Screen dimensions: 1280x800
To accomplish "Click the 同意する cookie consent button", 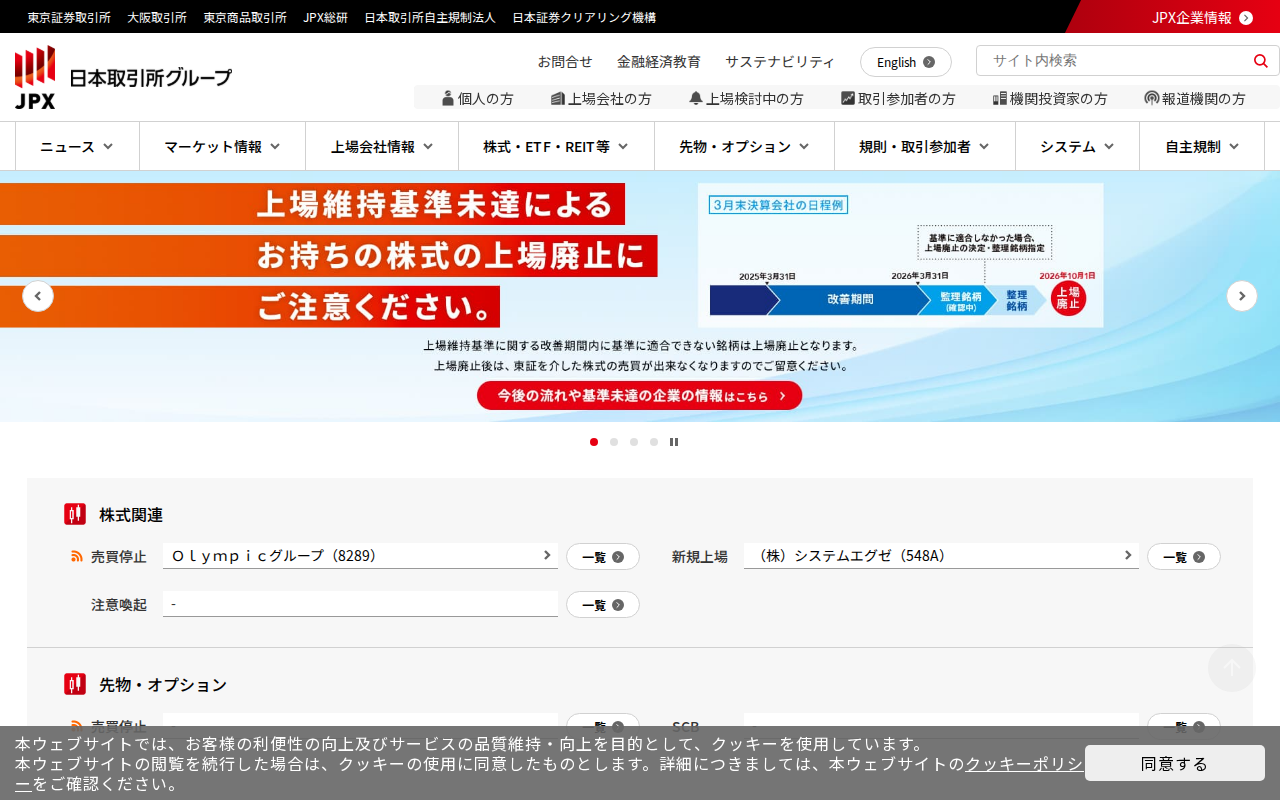I will 1174,763.
